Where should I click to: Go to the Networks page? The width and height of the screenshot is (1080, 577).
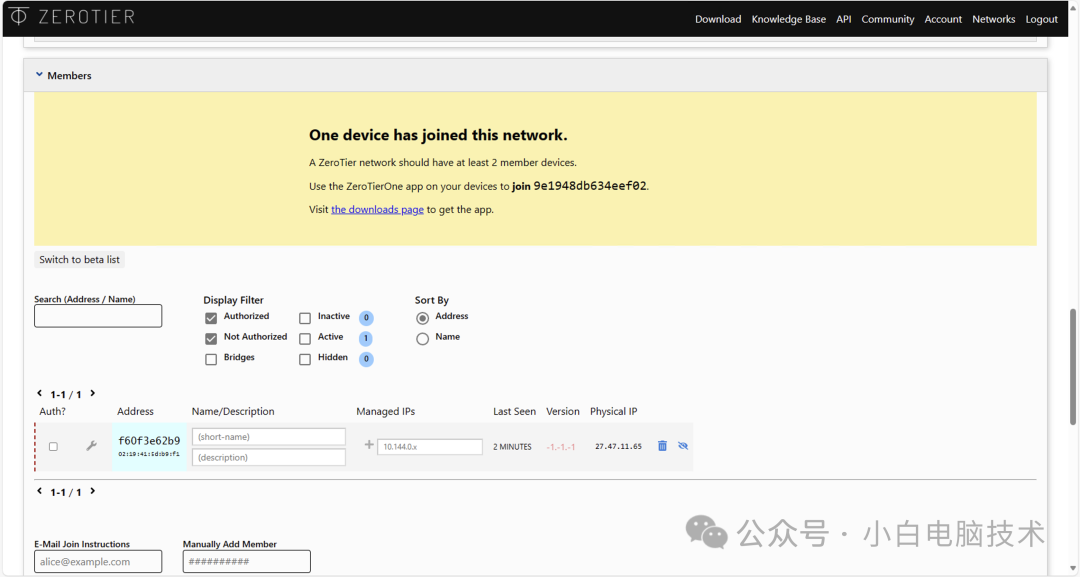pyautogui.click(x=993, y=19)
